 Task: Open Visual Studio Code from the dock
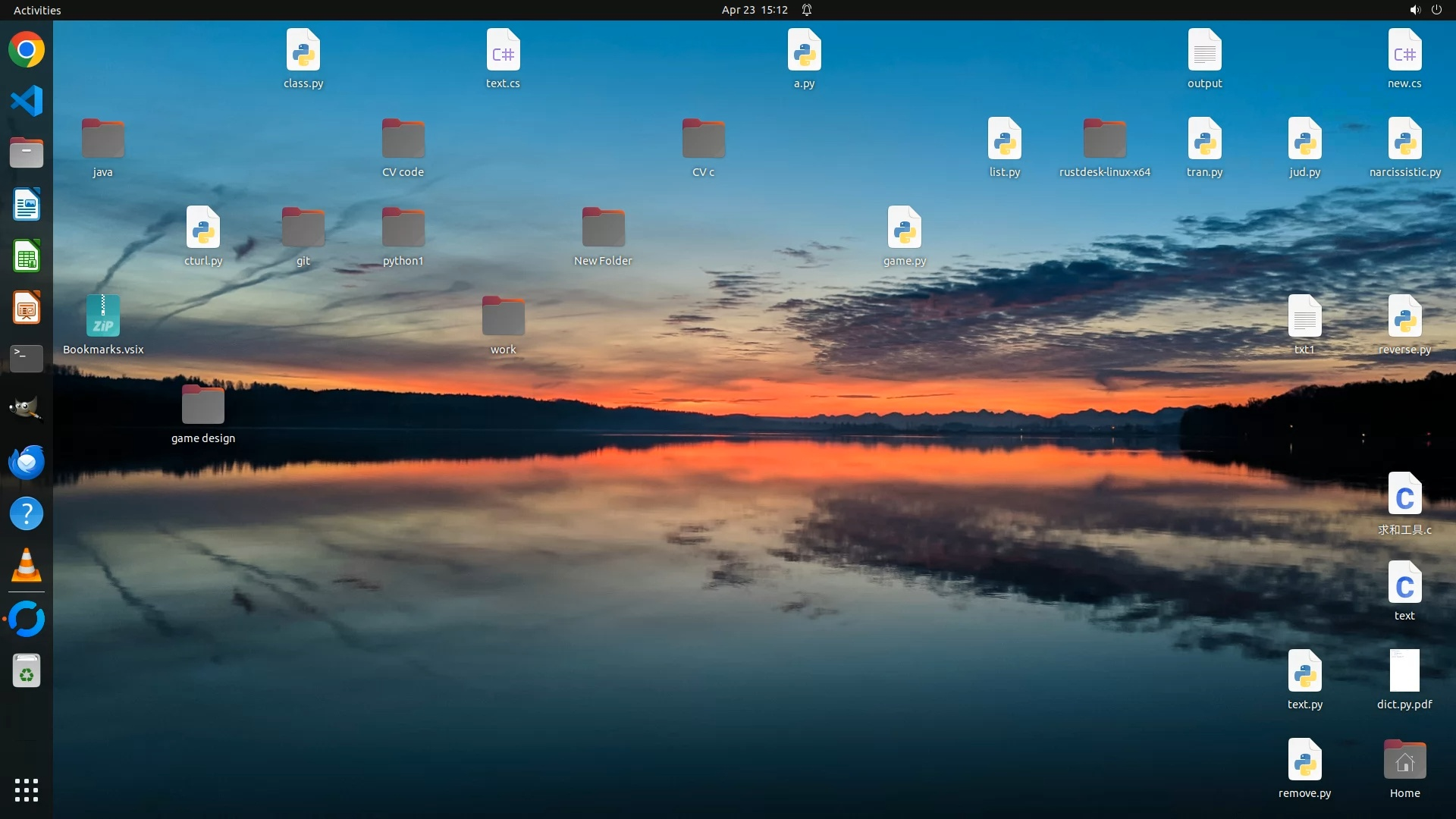[27, 101]
